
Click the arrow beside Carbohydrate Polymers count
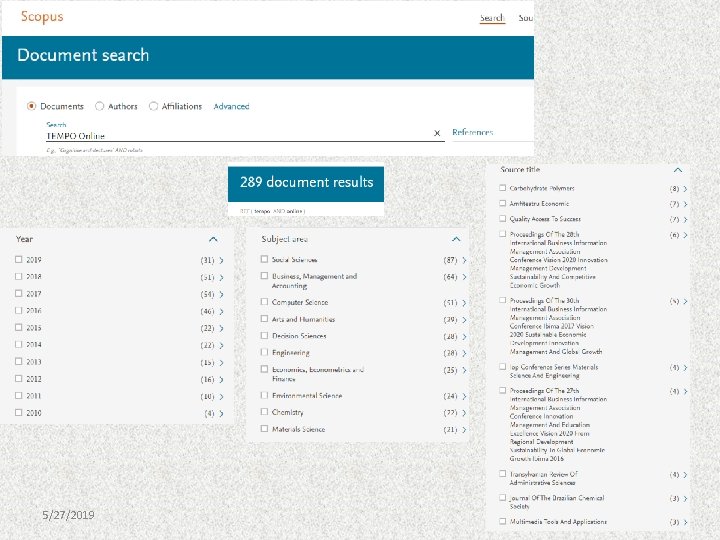pyautogui.click(x=685, y=189)
